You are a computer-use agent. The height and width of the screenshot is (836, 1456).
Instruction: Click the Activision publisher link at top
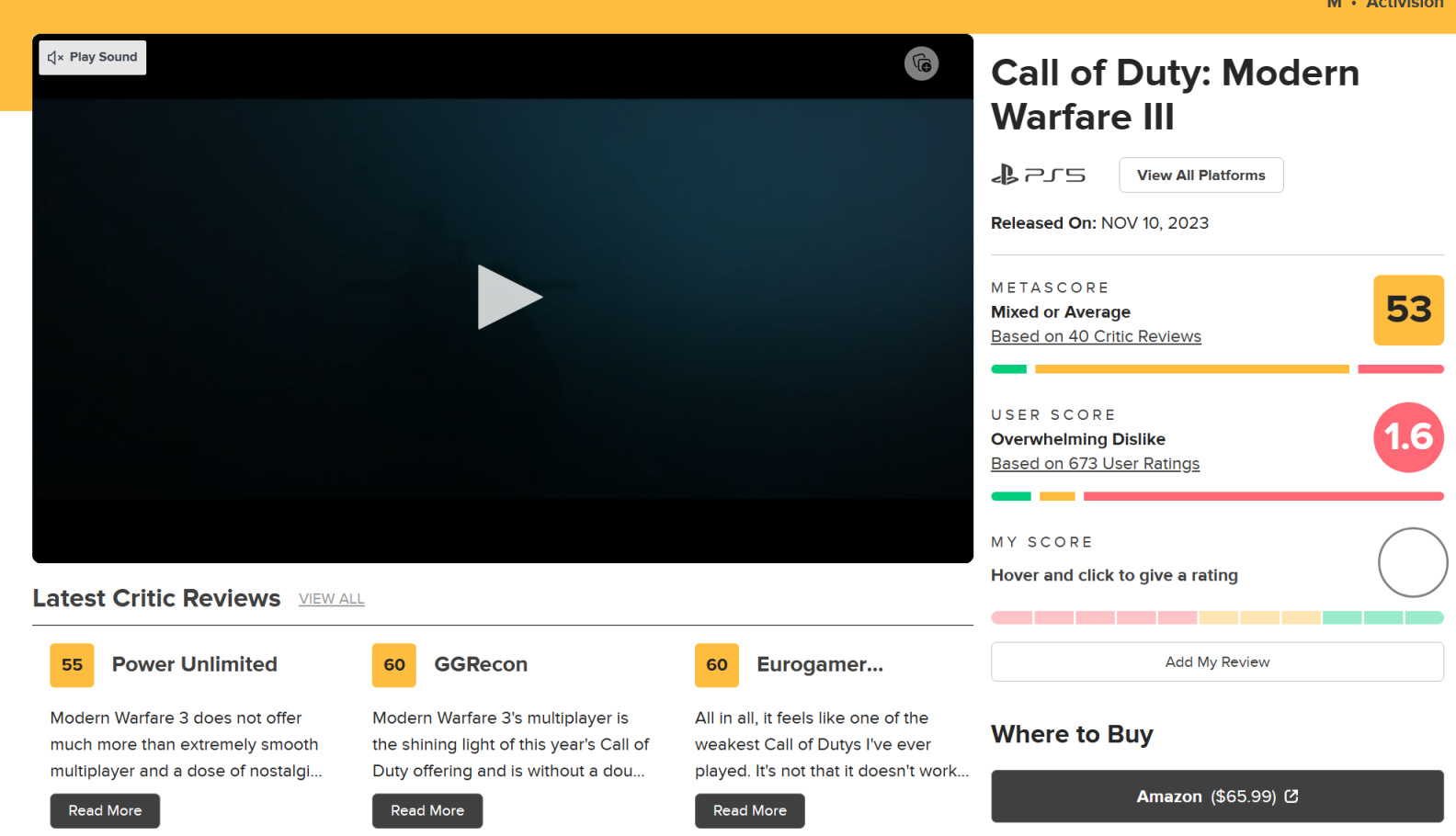pos(1405,5)
